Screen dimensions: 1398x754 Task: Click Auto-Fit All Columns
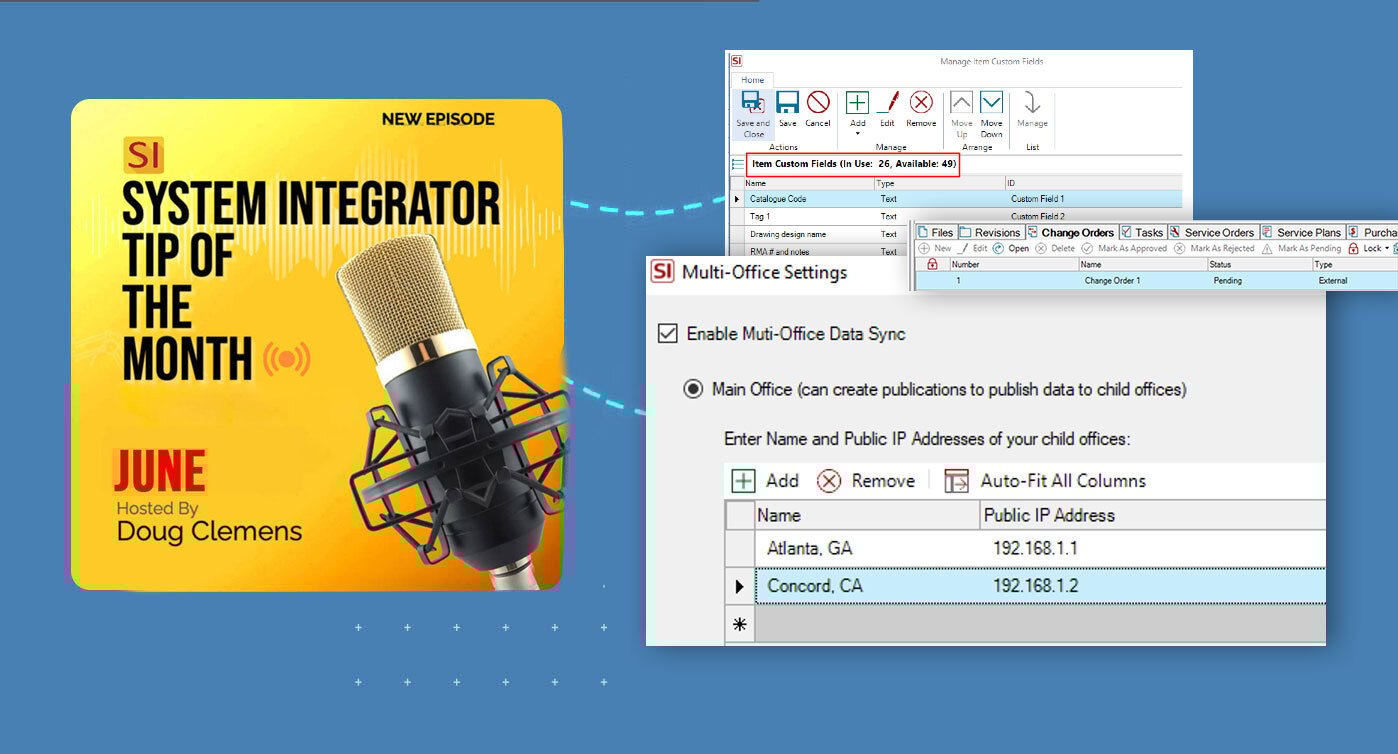(x=1045, y=481)
